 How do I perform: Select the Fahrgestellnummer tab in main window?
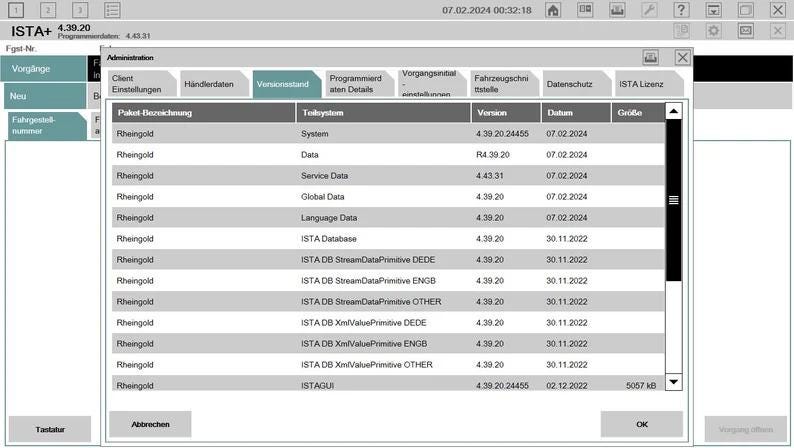47,126
